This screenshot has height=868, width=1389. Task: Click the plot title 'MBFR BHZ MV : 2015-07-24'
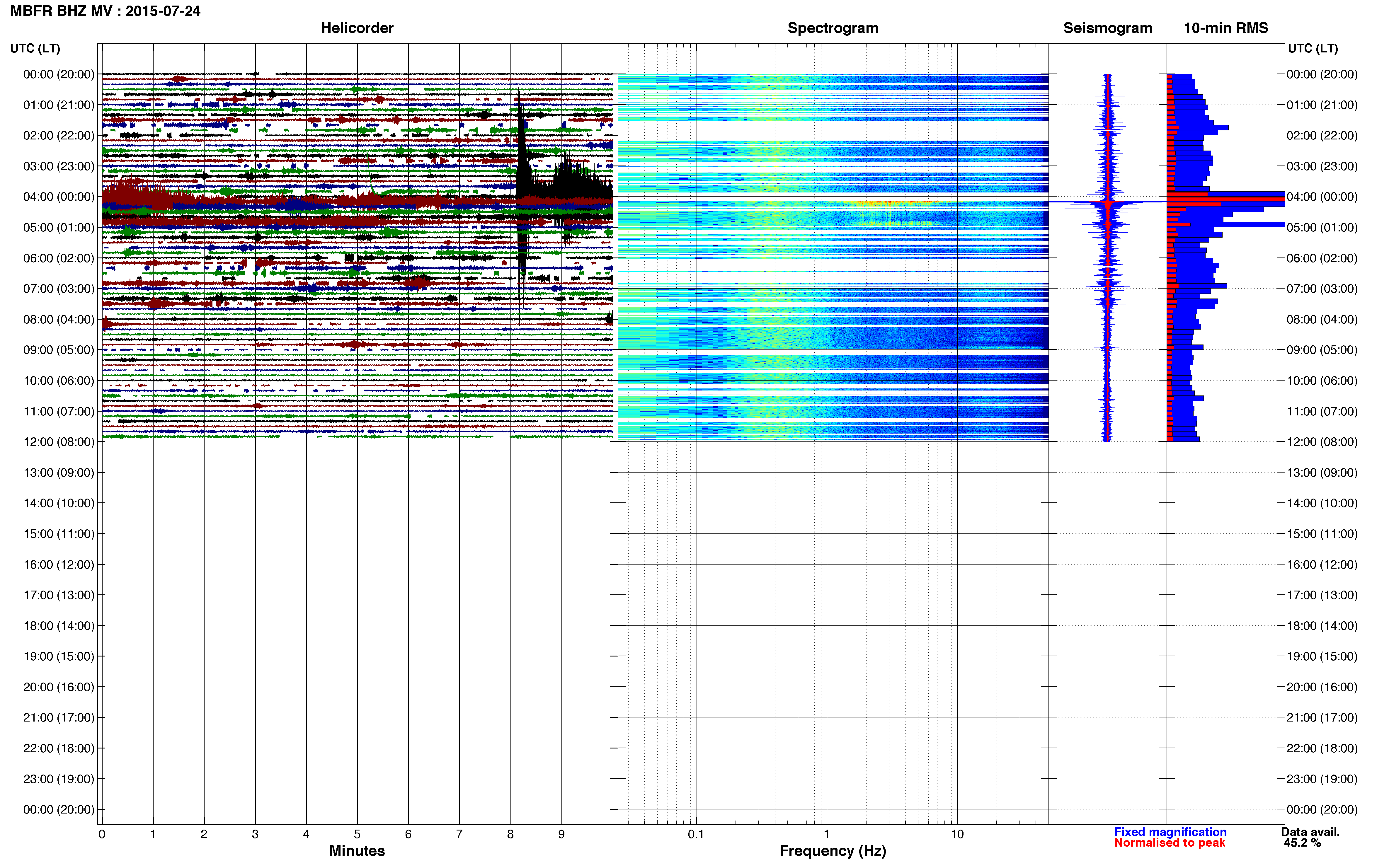(106, 11)
